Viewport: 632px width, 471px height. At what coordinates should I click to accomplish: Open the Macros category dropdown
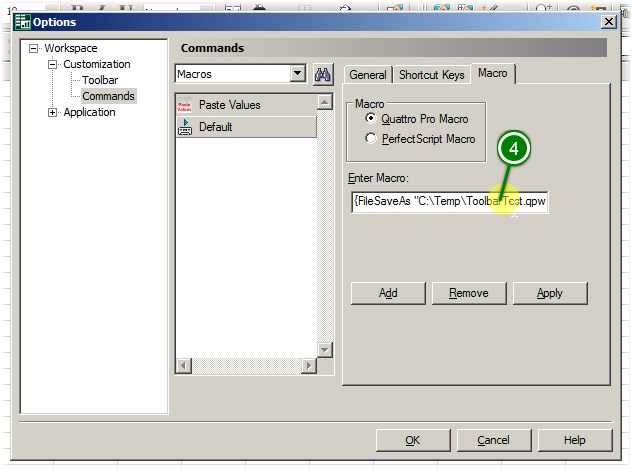click(297, 74)
